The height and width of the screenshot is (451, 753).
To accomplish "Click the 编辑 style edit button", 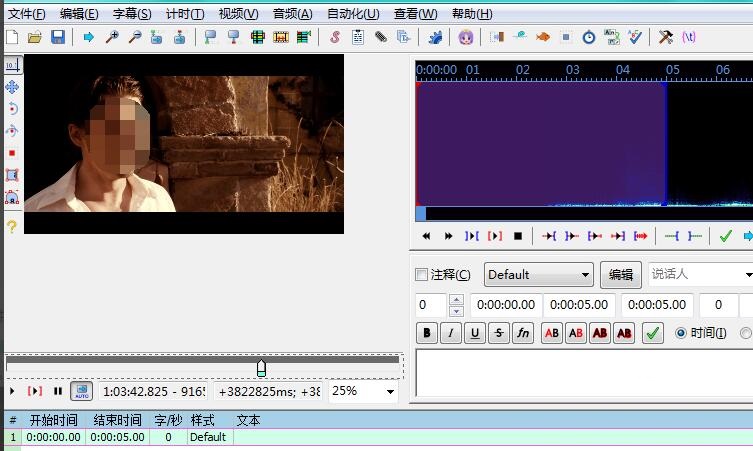I will [x=620, y=275].
